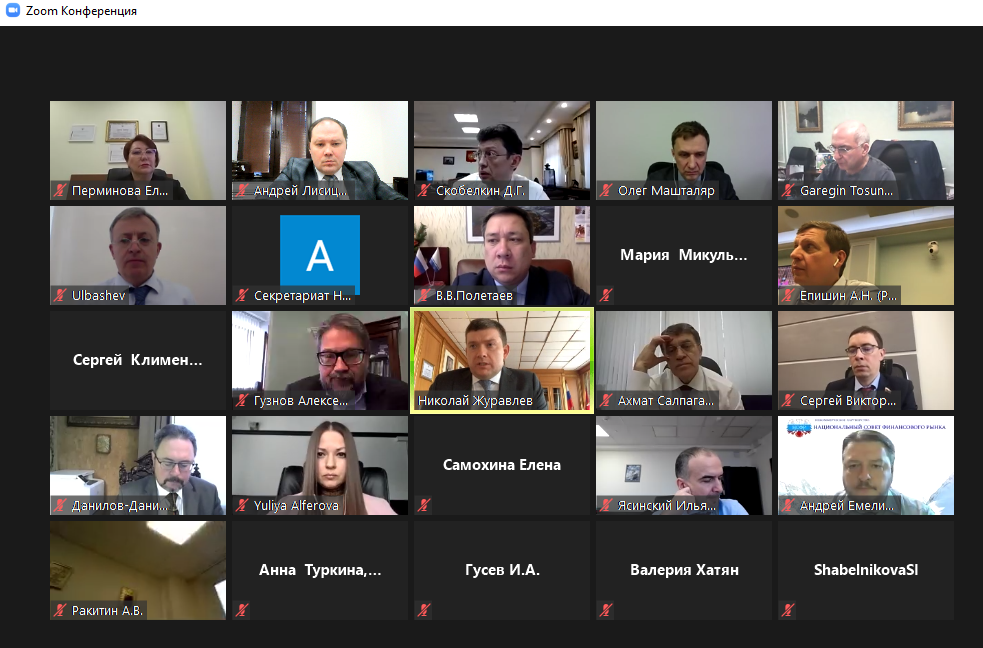Click muted mic icon on Валерия Хатян tile
The width and height of the screenshot is (983, 648).
tap(606, 610)
